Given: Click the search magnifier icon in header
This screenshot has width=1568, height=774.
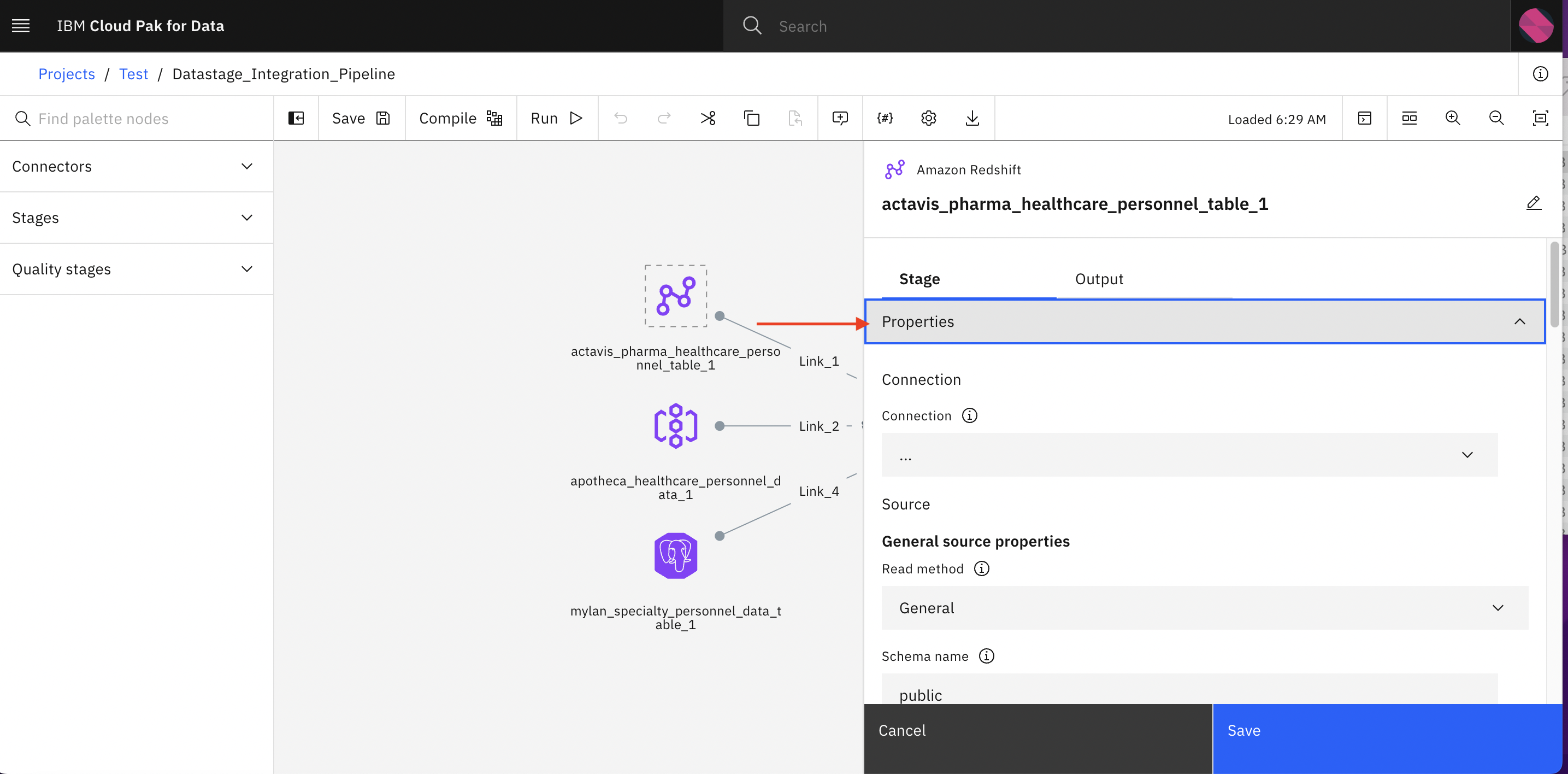Looking at the screenshot, I should pos(752,26).
